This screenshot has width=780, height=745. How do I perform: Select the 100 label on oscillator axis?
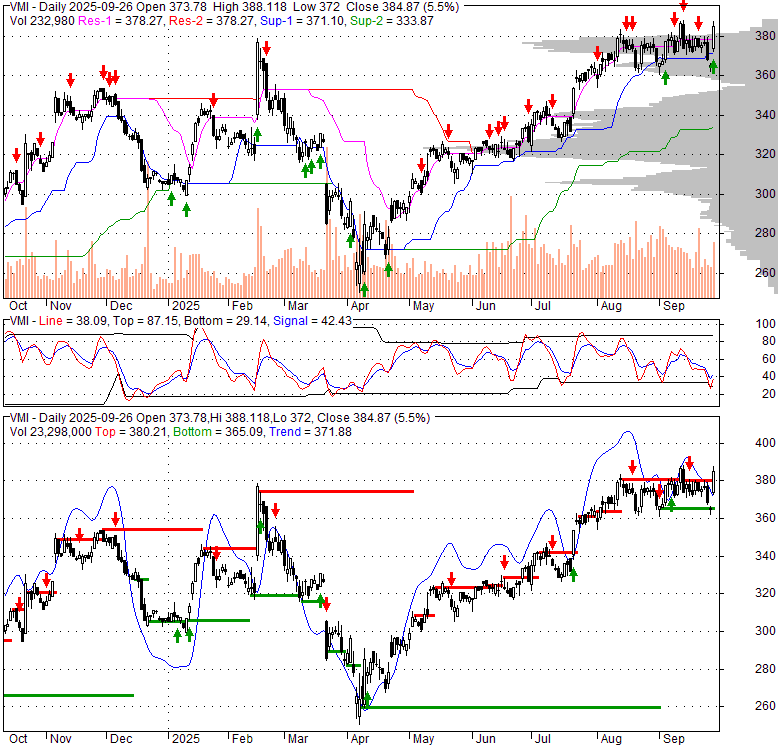(x=765, y=324)
